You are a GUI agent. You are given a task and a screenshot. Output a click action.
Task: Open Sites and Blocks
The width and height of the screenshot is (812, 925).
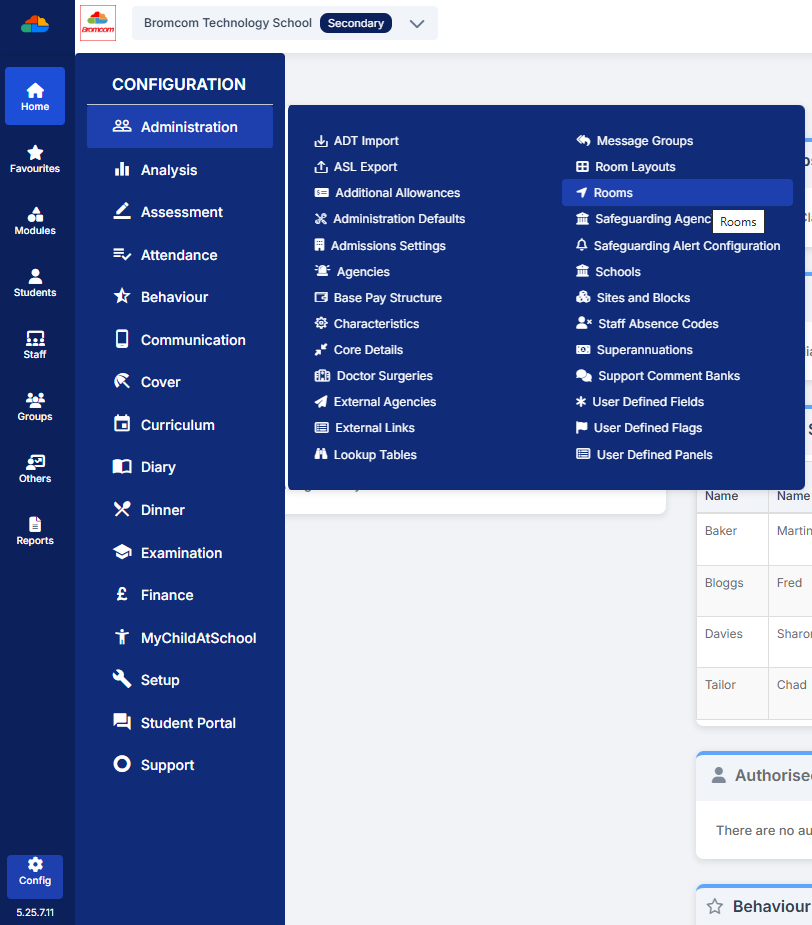(x=643, y=298)
